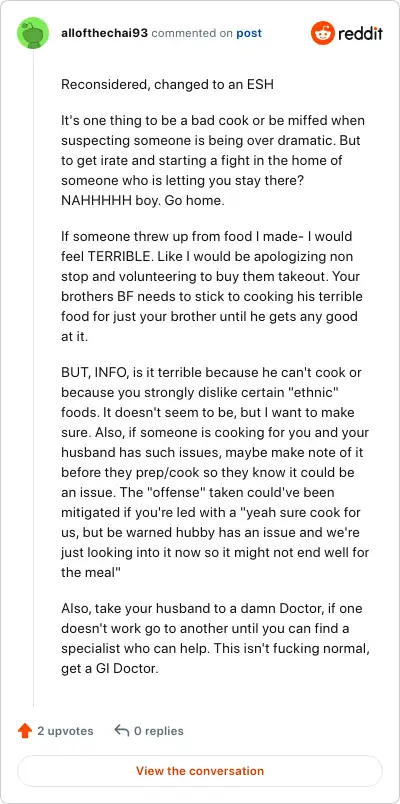Upvote the comment with the orange arrow
This screenshot has height=804, width=400.
pyautogui.click(x=25, y=731)
